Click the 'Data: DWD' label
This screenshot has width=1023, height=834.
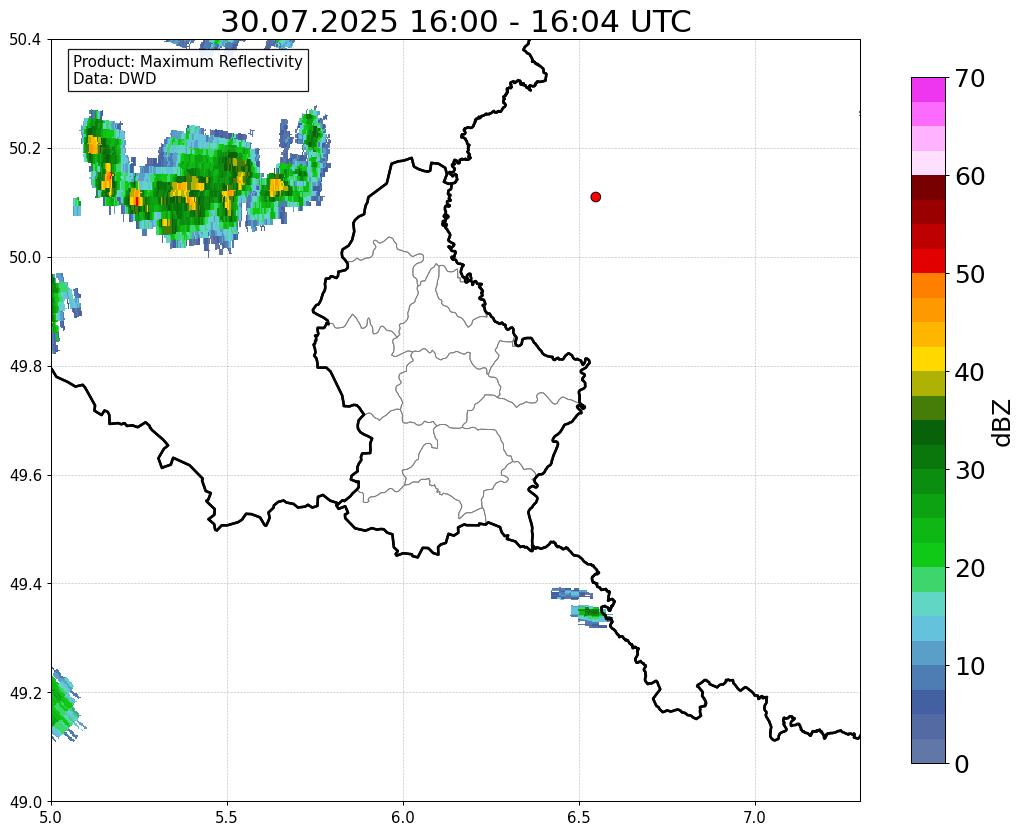tap(115, 79)
